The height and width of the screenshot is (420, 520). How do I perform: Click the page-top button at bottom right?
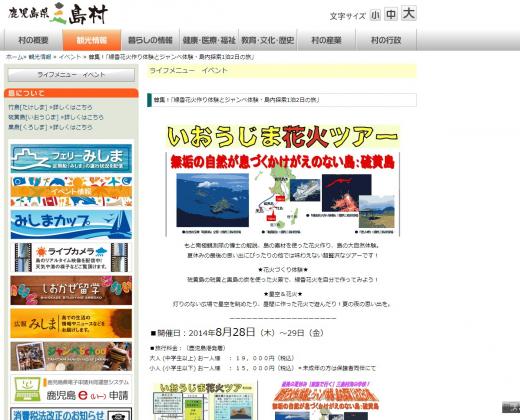click(x=511, y=407)
